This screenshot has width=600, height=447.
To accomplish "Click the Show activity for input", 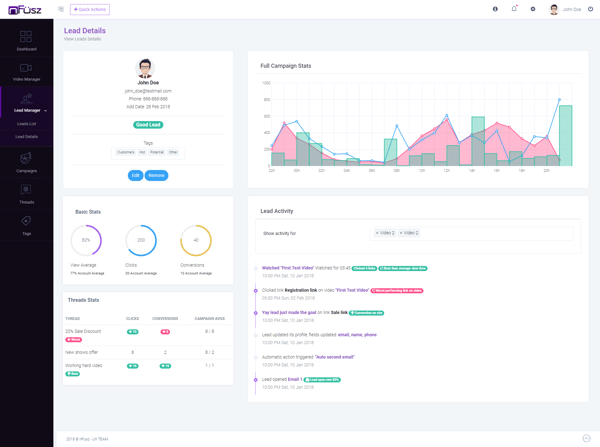I will tap(471, 233).
